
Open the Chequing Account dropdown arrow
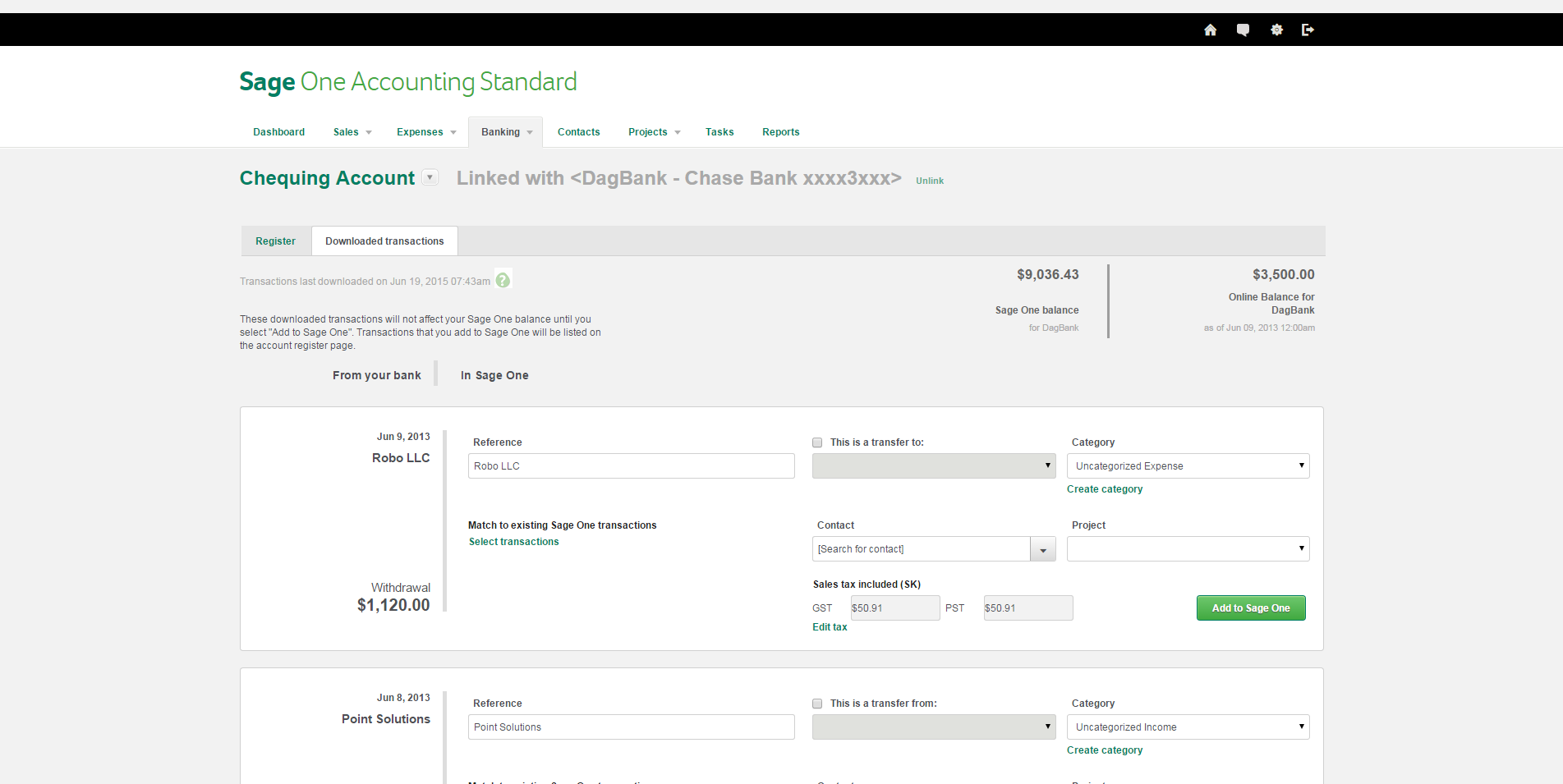click(x=430, y=177)
